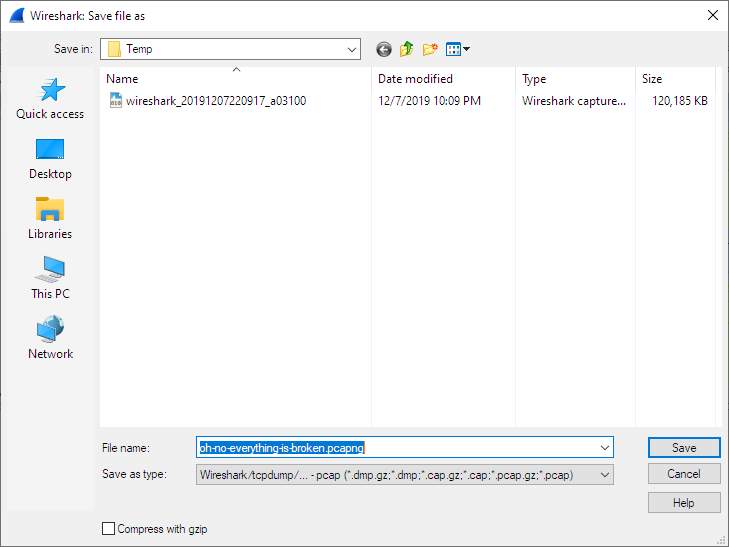Viewport: 729px width, 547px height.
Task: Click the Save button
Action: (683, 448)
